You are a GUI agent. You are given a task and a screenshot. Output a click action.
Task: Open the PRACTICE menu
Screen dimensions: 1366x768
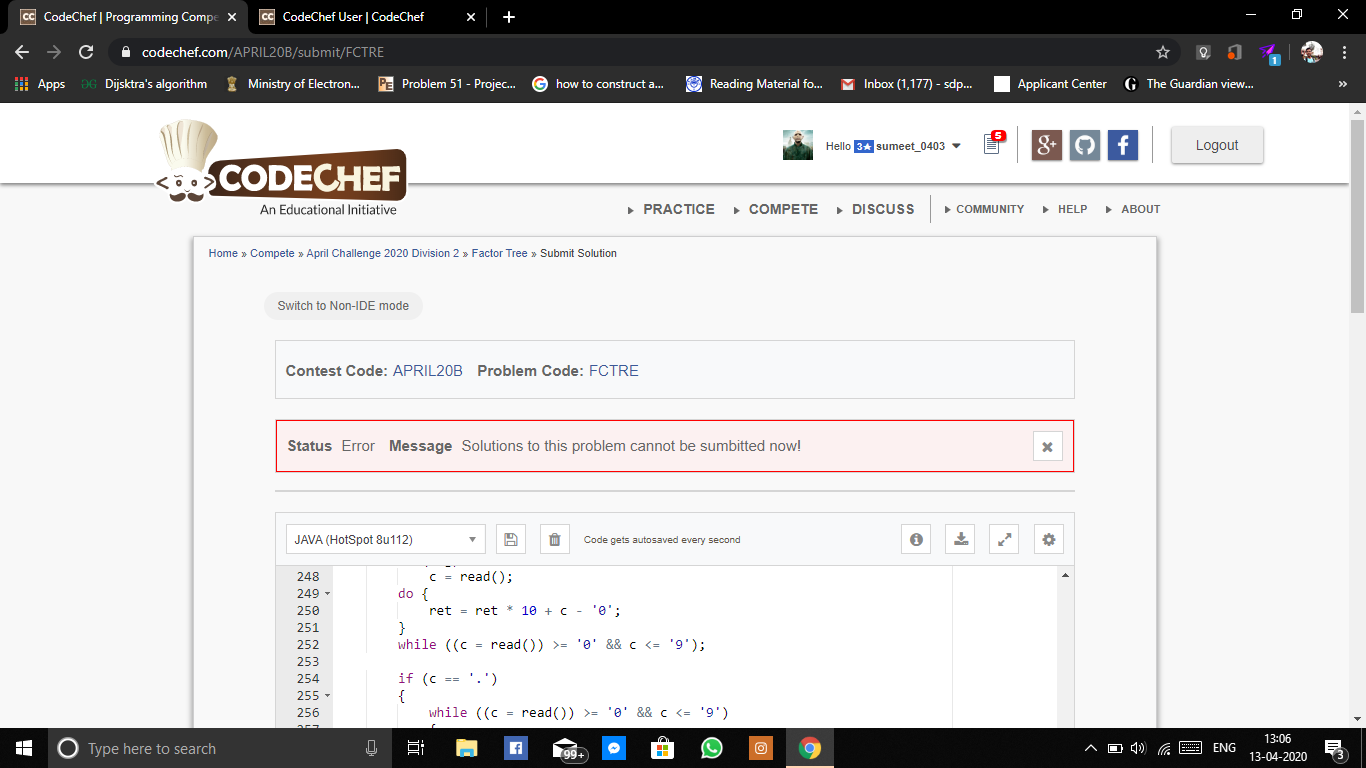pos(678,209)
